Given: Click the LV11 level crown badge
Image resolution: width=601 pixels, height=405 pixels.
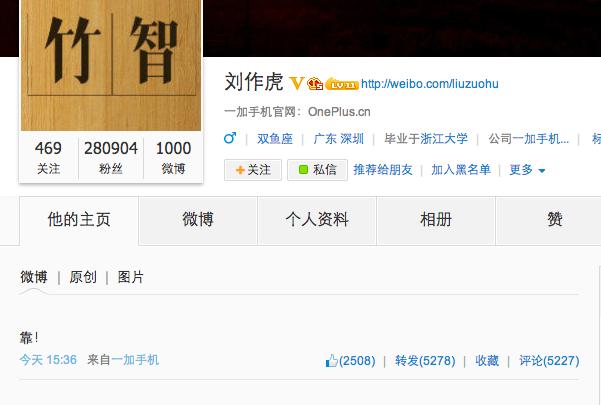Looking at the screenshot, I should pos(342,84).
